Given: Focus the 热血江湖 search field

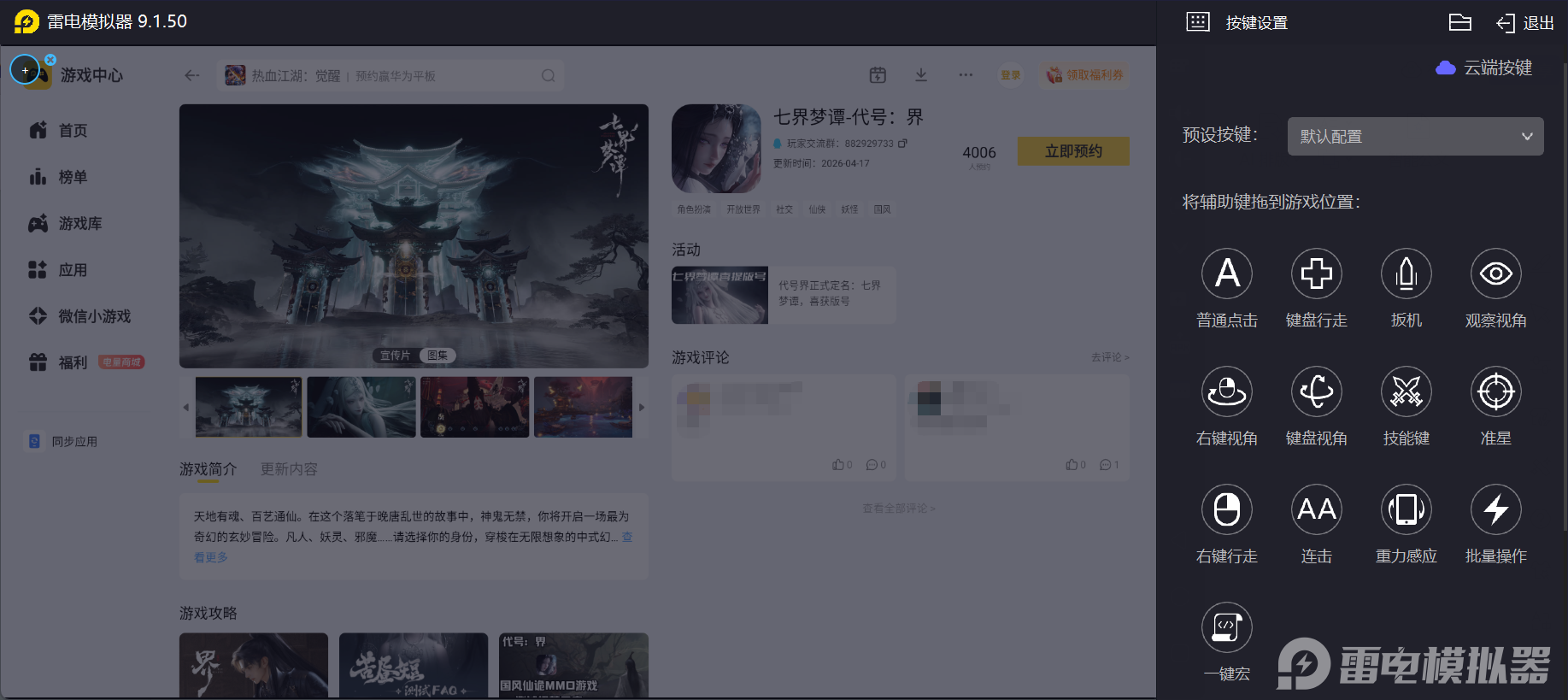Looking at the screenshot, I should [391, 75].
